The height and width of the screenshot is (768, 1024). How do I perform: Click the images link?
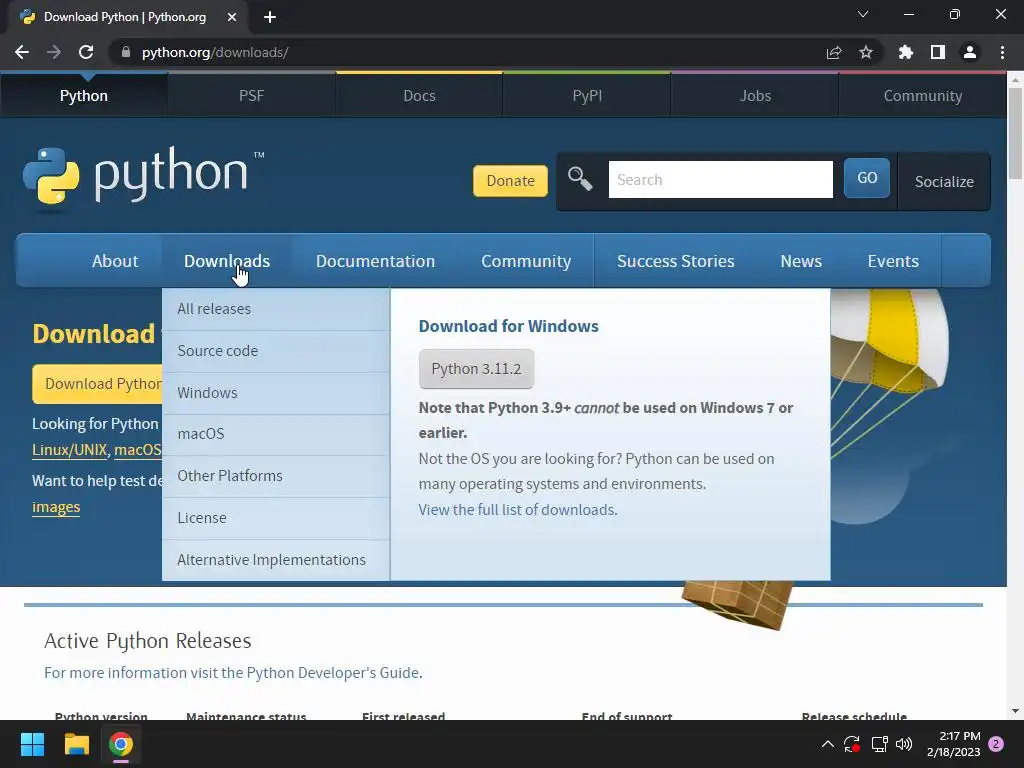pos(56,507)
